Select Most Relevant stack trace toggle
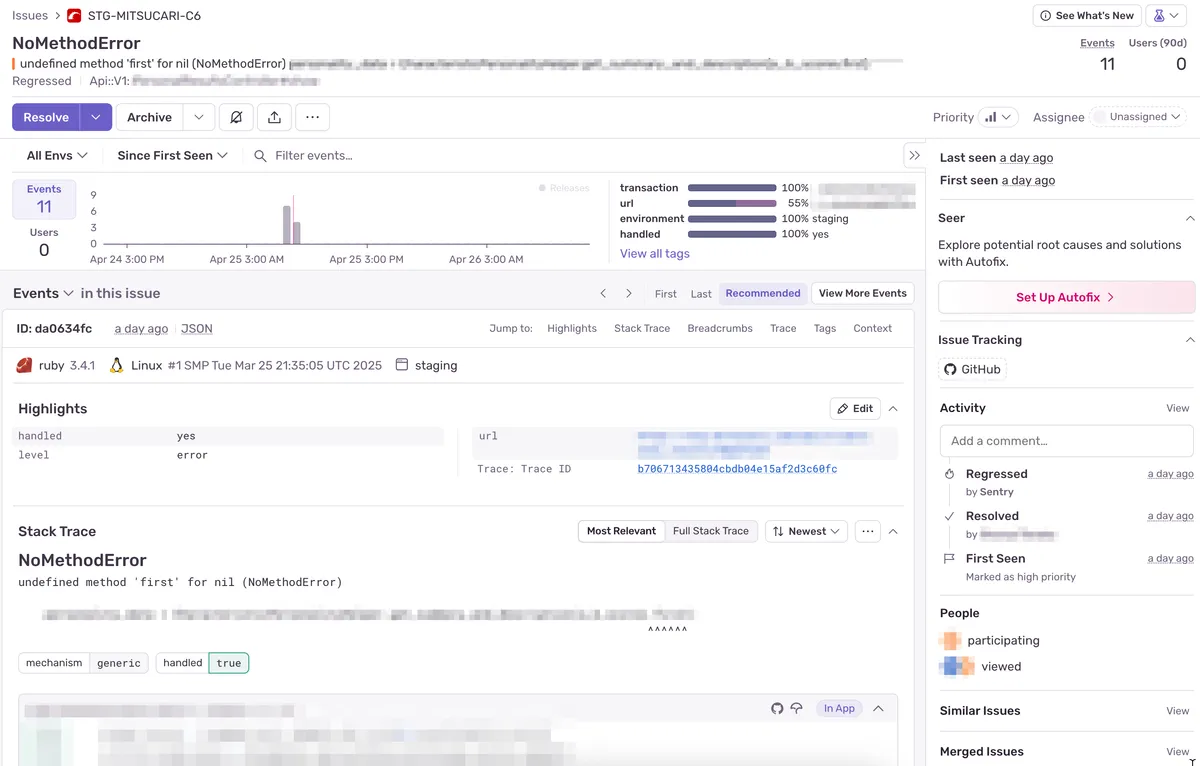Image resolution: width=1200 pixels, height=766 pixels. [621, 531]
